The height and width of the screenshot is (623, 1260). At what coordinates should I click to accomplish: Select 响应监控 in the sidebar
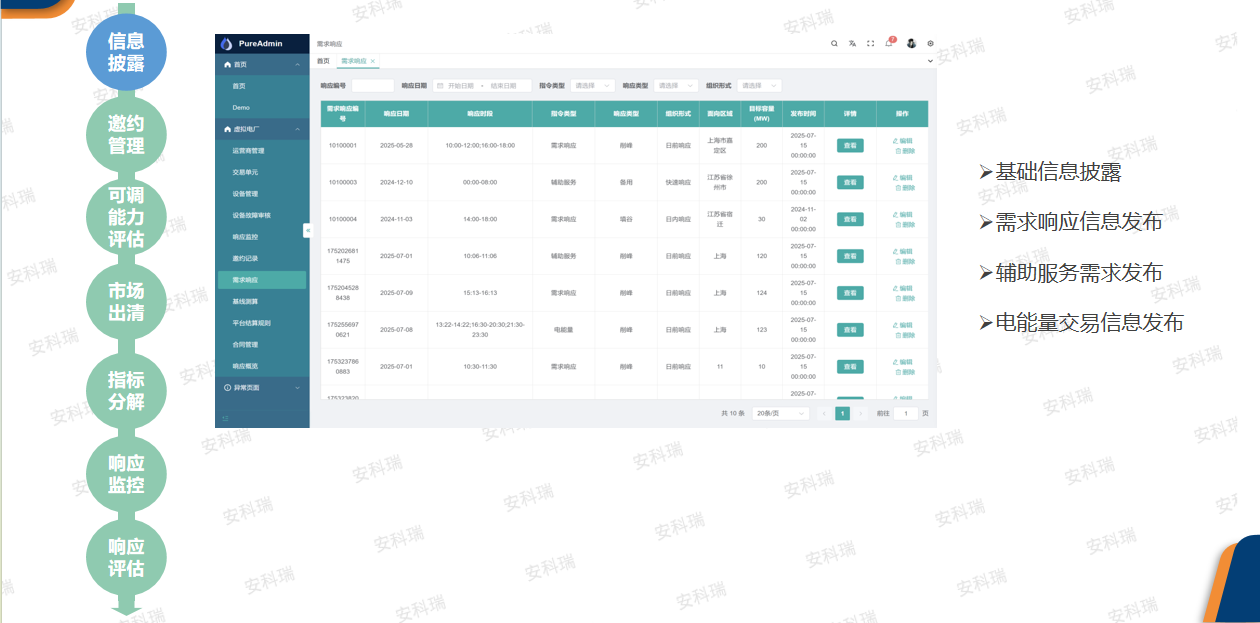pyautogui.click(x=245, y=237)
